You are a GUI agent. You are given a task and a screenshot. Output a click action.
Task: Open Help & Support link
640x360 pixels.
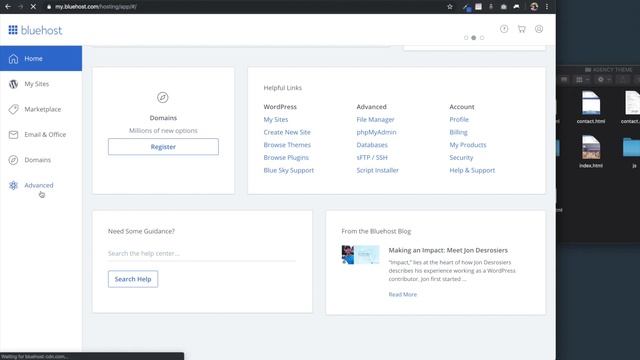[x=472, y=170]
